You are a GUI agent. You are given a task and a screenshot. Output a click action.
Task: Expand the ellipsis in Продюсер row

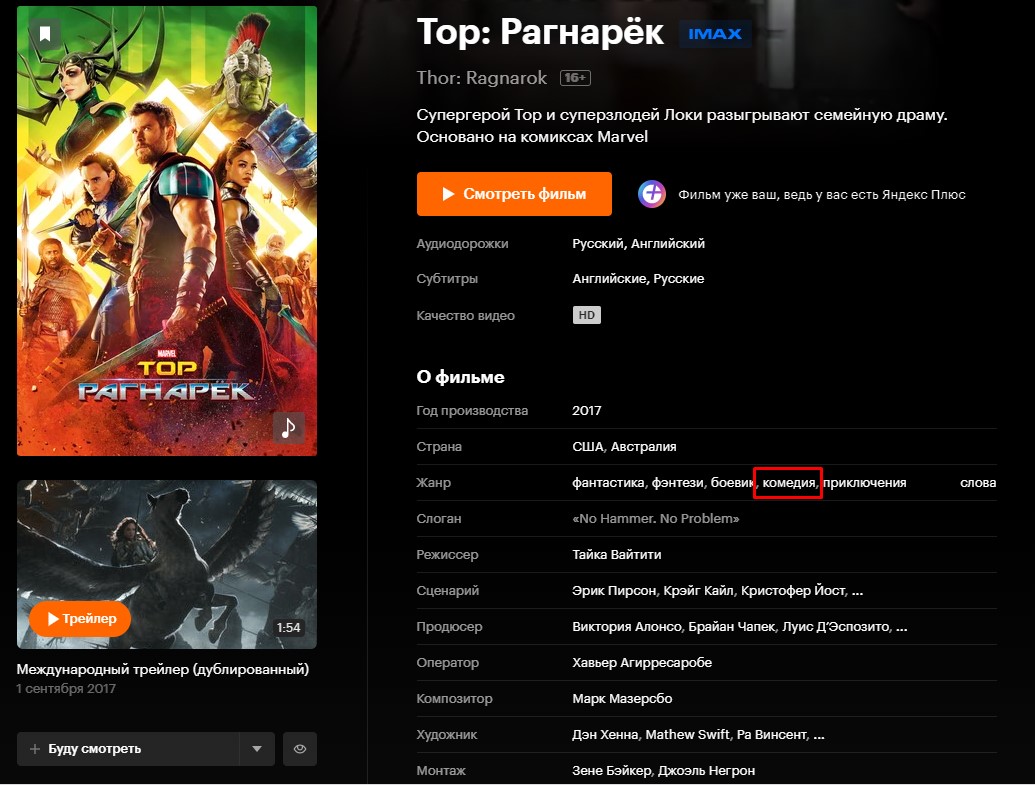902,628
